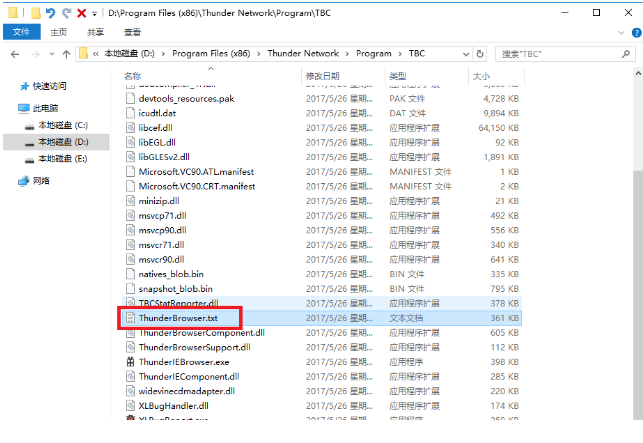Select 快速访问 in navigation pane
Viewport: 643px width, 443px height.
pyautogui.click(x=49, y=86)
